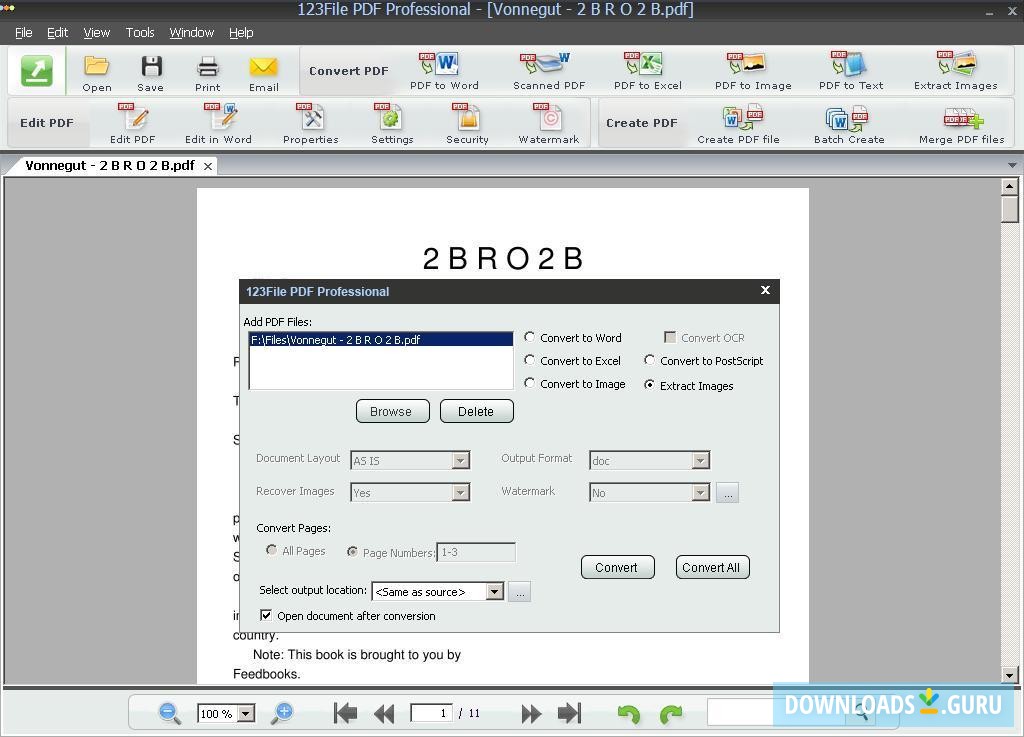This screenshot has height=737, width=1024.
Task: Open the Tools menu
Action: (140, 33)
